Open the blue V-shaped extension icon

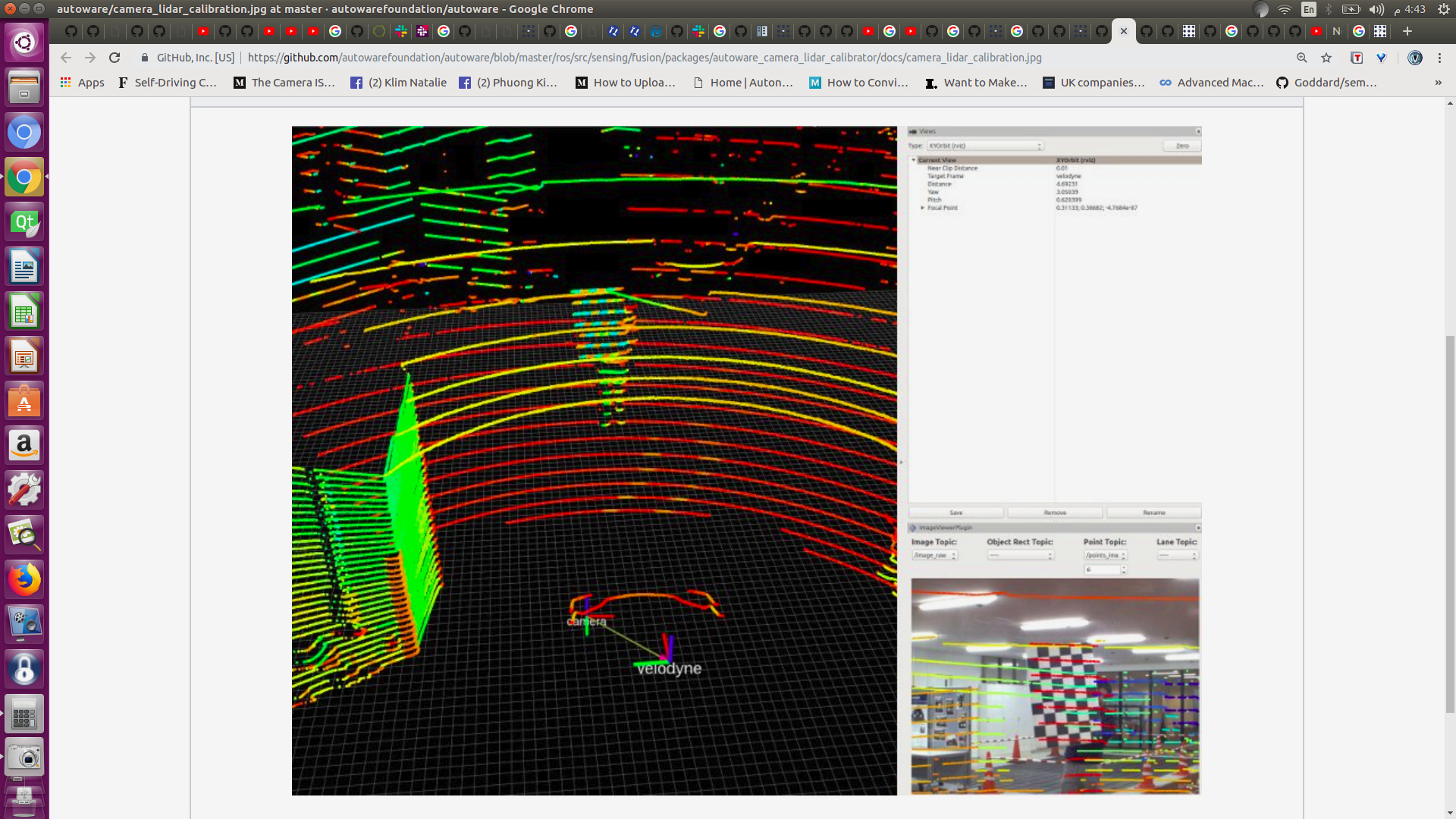[1382, 58]
